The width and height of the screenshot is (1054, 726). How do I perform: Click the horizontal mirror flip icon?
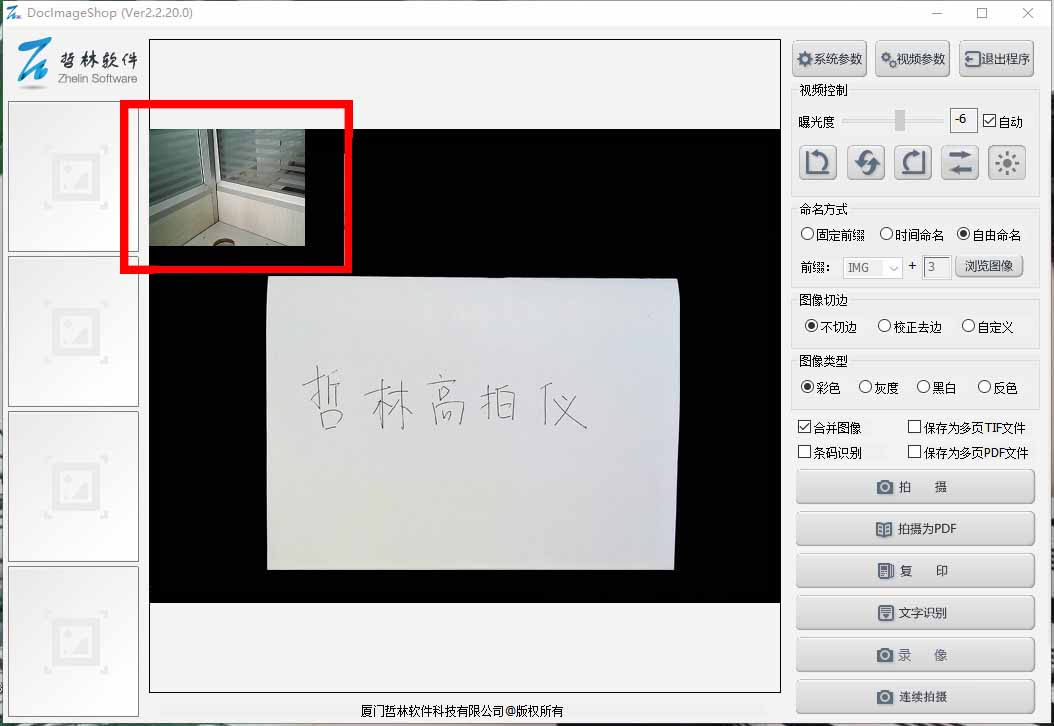(960, 162)
